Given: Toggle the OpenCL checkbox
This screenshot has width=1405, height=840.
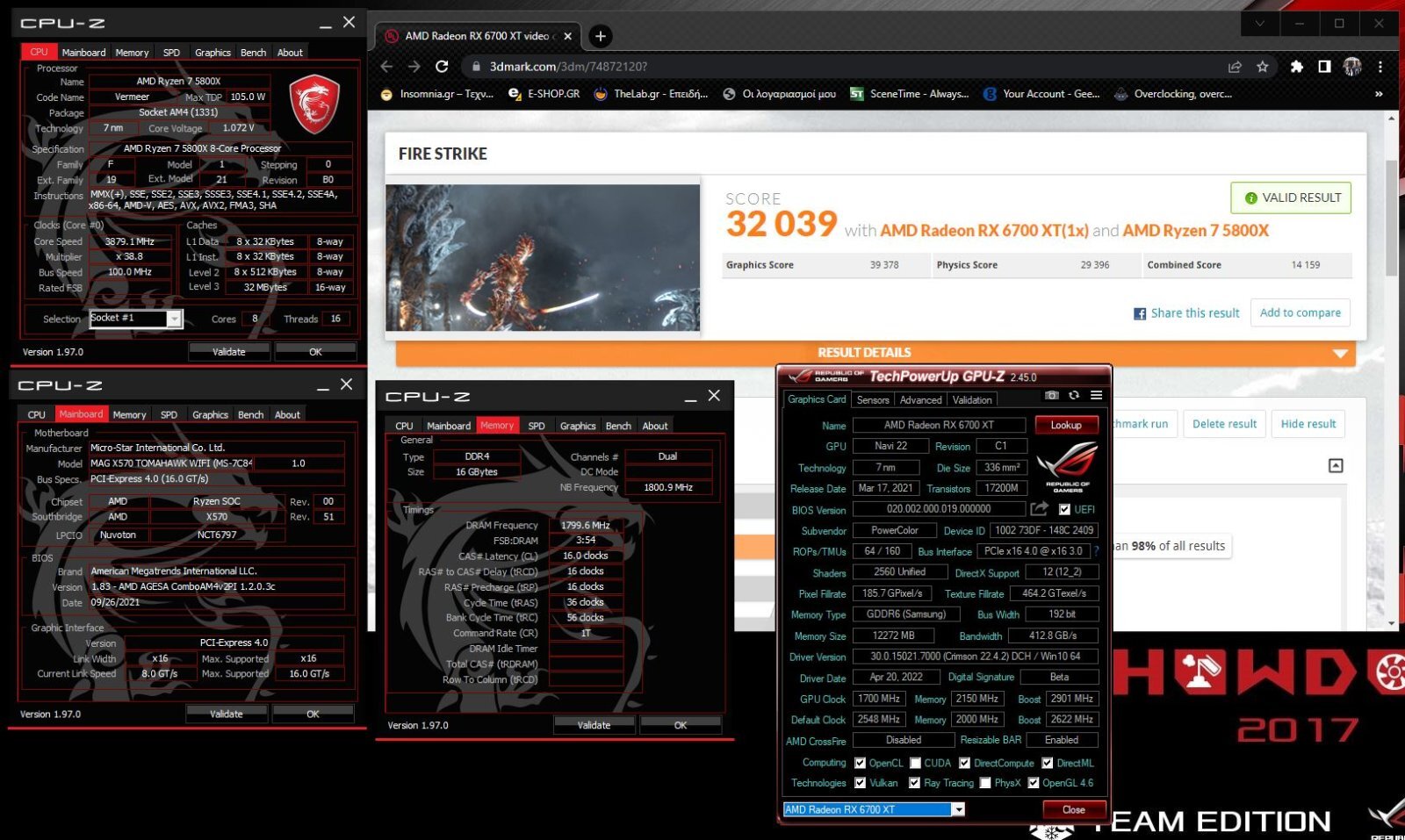Looking at the screenshot, I should click(x=860, y=763).
